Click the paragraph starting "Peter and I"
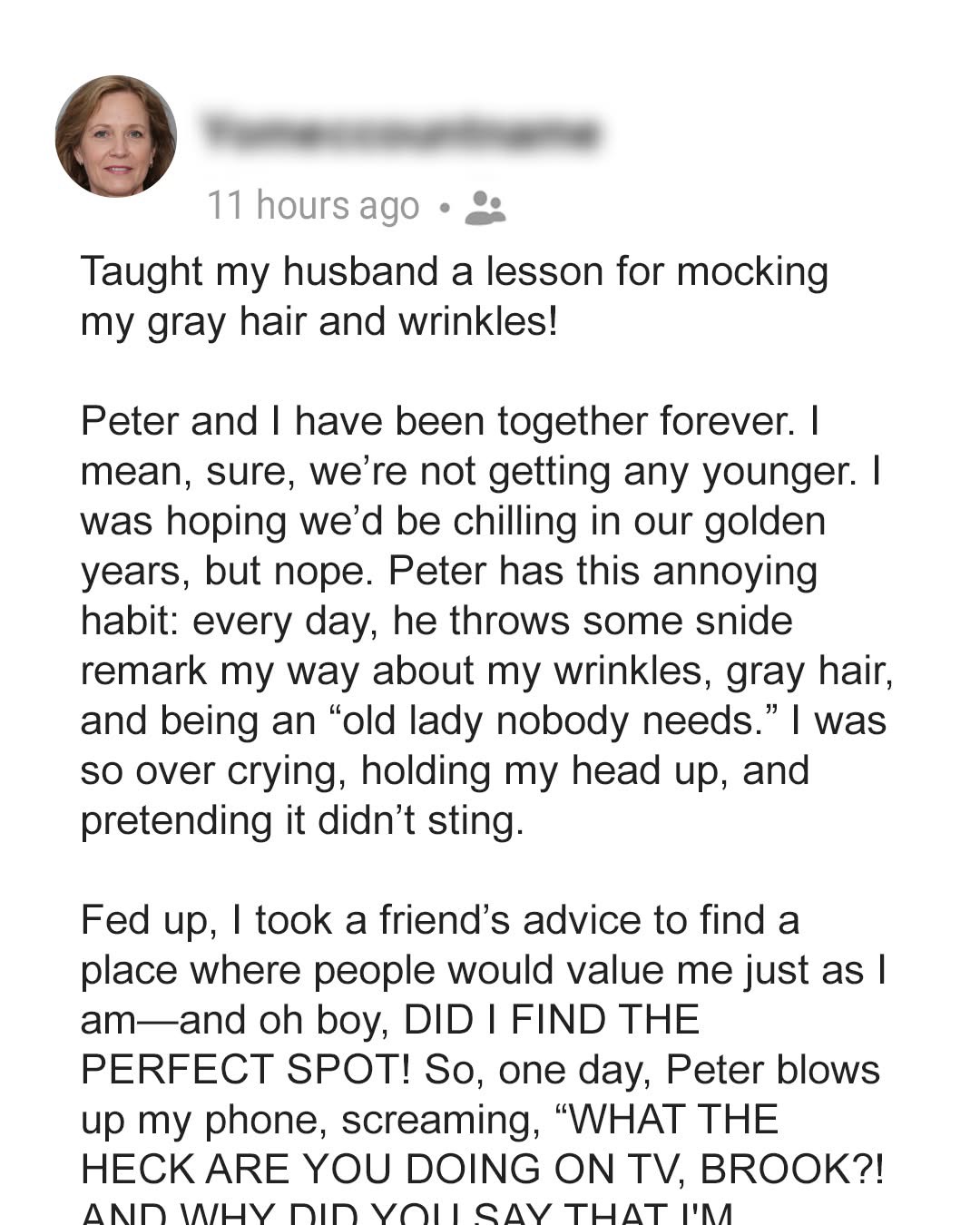This screenshot has width=980, height=1225. pyautogui.click(x=487, y=621)
